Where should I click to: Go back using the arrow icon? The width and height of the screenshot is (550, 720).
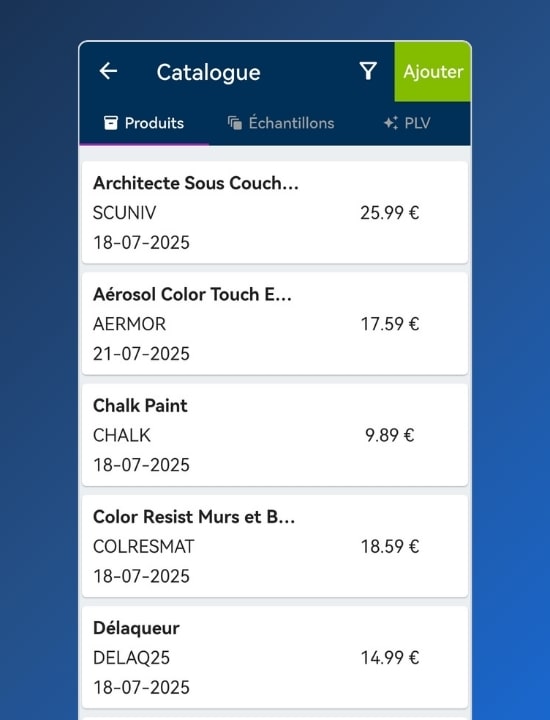tap(108, 71)
